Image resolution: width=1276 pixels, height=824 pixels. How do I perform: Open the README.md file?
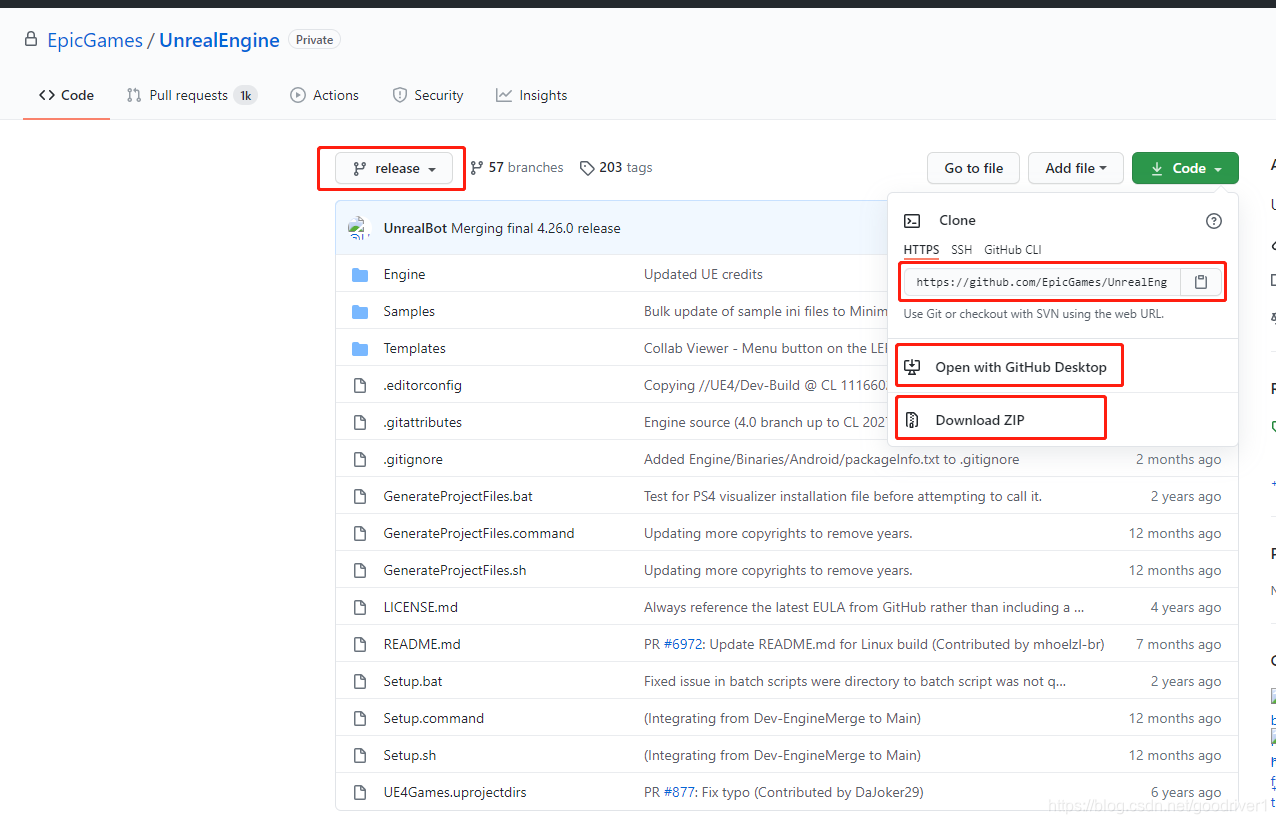click(x=422, y=644)
